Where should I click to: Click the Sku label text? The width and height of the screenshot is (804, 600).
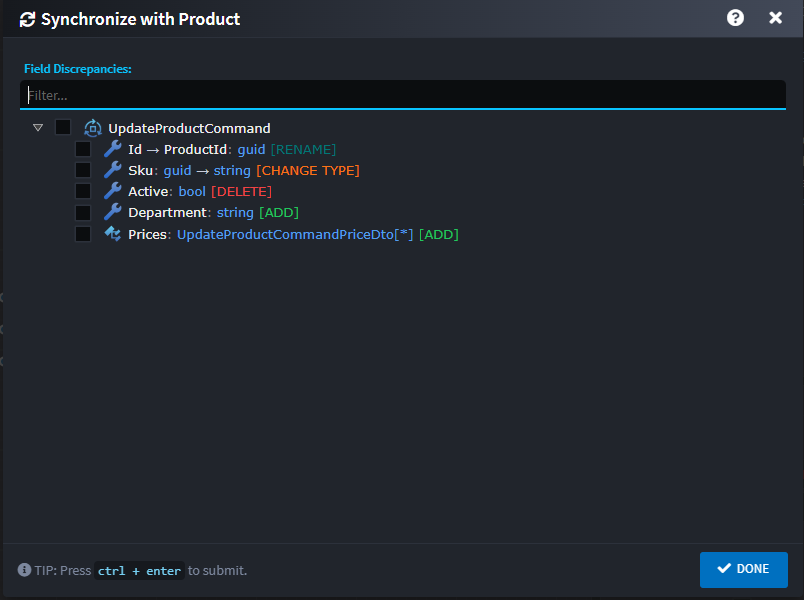pos(140,170)
